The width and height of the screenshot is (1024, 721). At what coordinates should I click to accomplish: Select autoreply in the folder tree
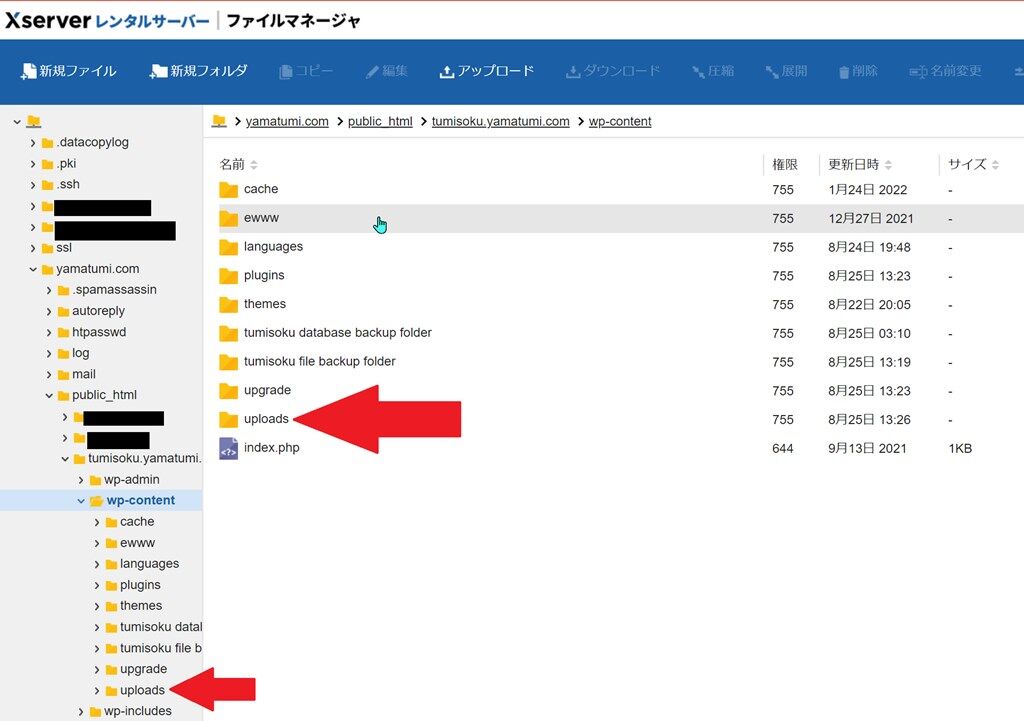coord(98,311)
